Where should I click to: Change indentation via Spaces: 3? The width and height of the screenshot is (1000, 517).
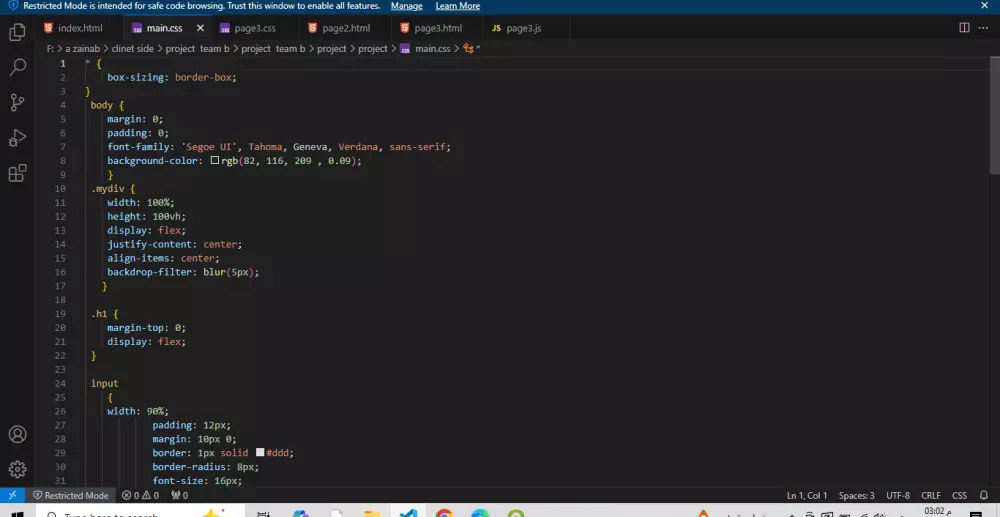click(857, 495)
